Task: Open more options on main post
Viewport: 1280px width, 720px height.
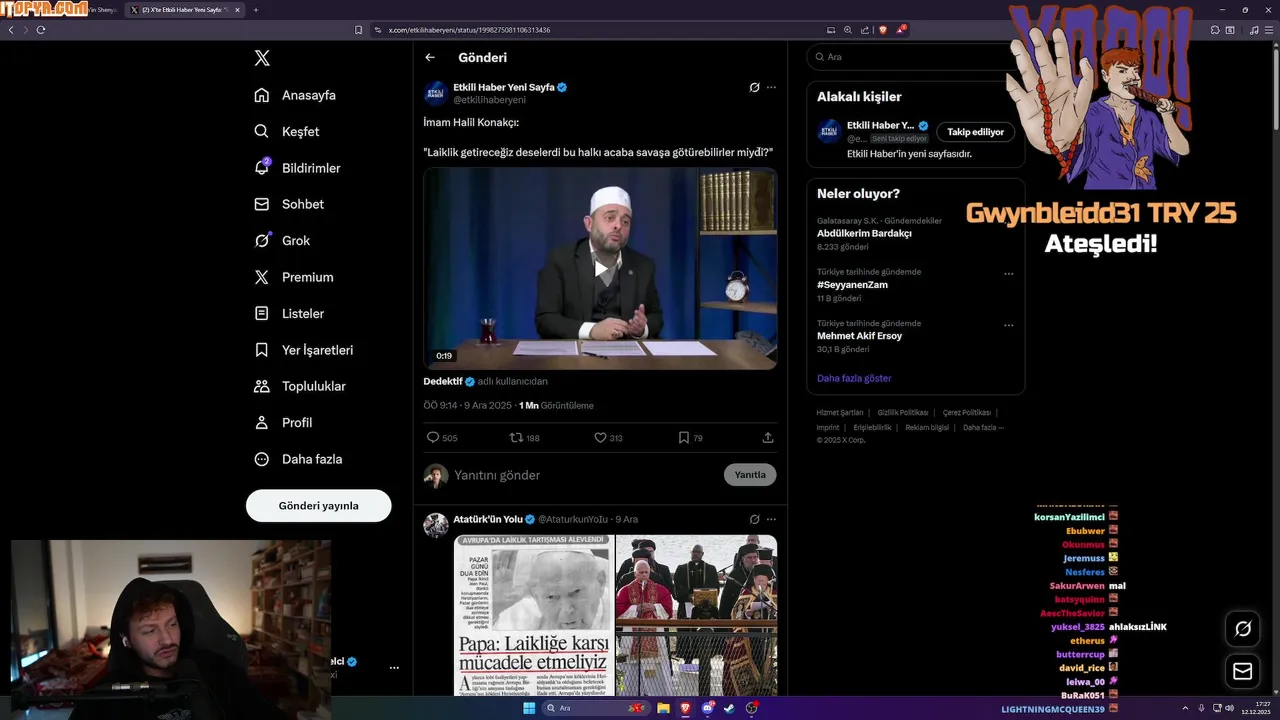Action: pos(771,87)
